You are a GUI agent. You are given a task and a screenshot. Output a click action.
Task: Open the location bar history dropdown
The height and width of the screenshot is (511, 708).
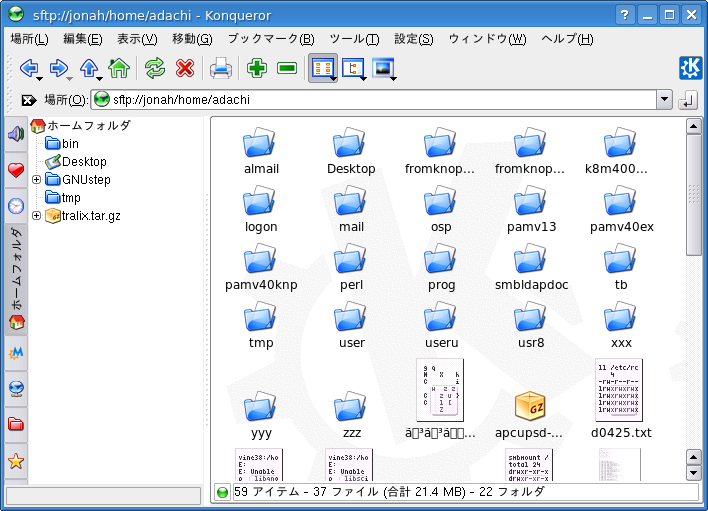point(664,100)
